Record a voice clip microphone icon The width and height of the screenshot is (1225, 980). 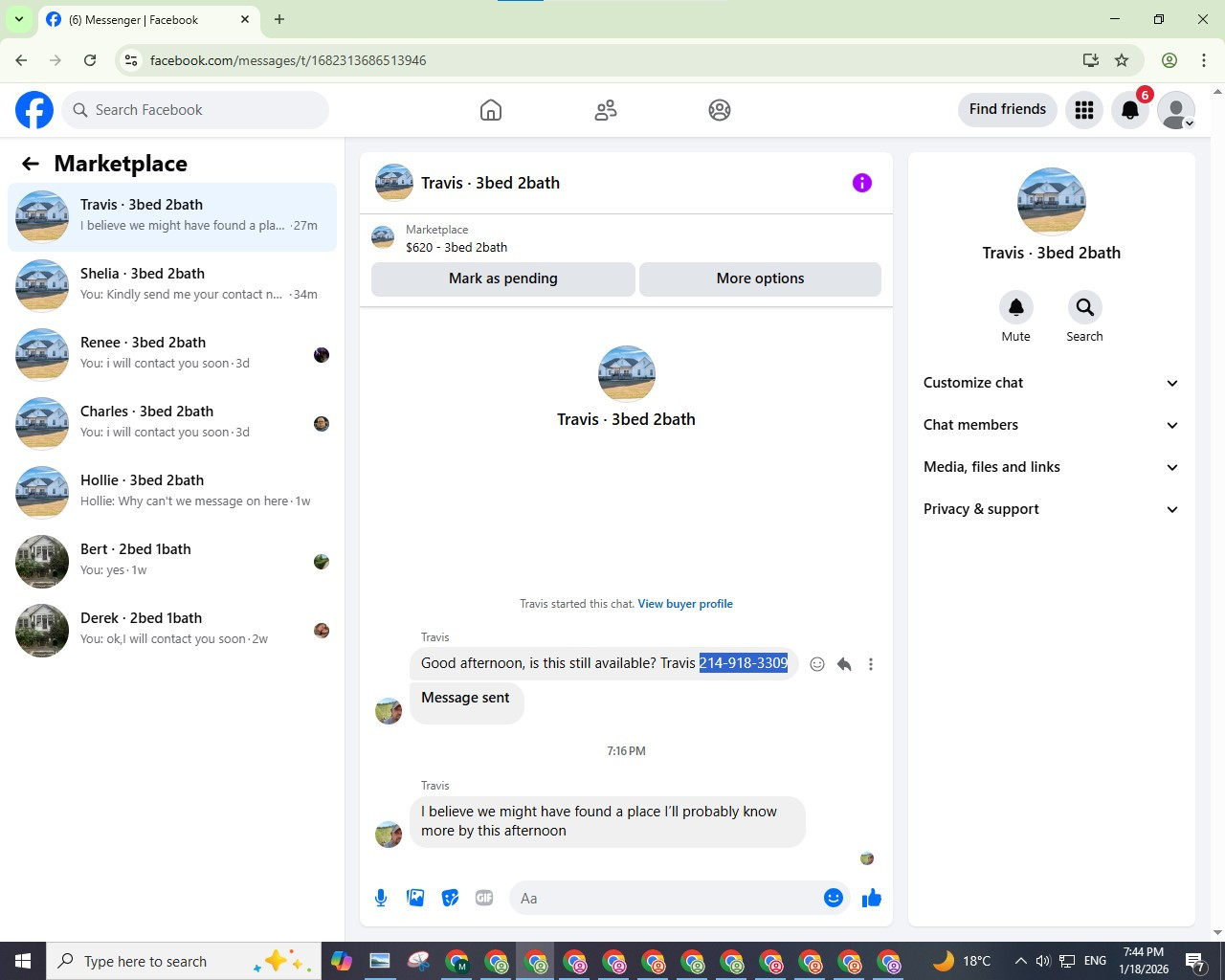click(381, 898)
